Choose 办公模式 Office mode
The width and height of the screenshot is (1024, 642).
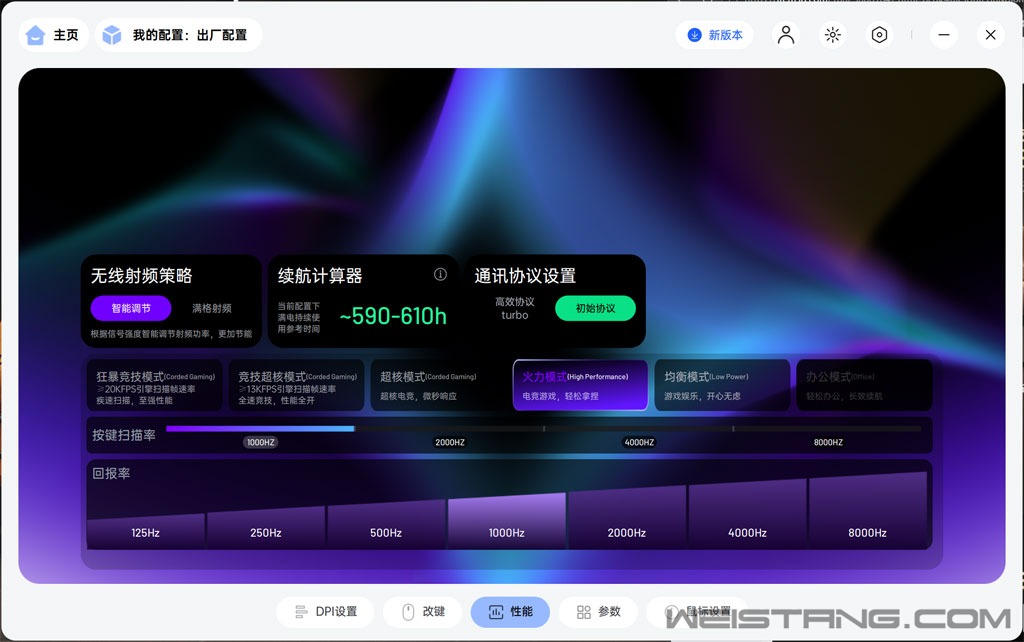865,385
